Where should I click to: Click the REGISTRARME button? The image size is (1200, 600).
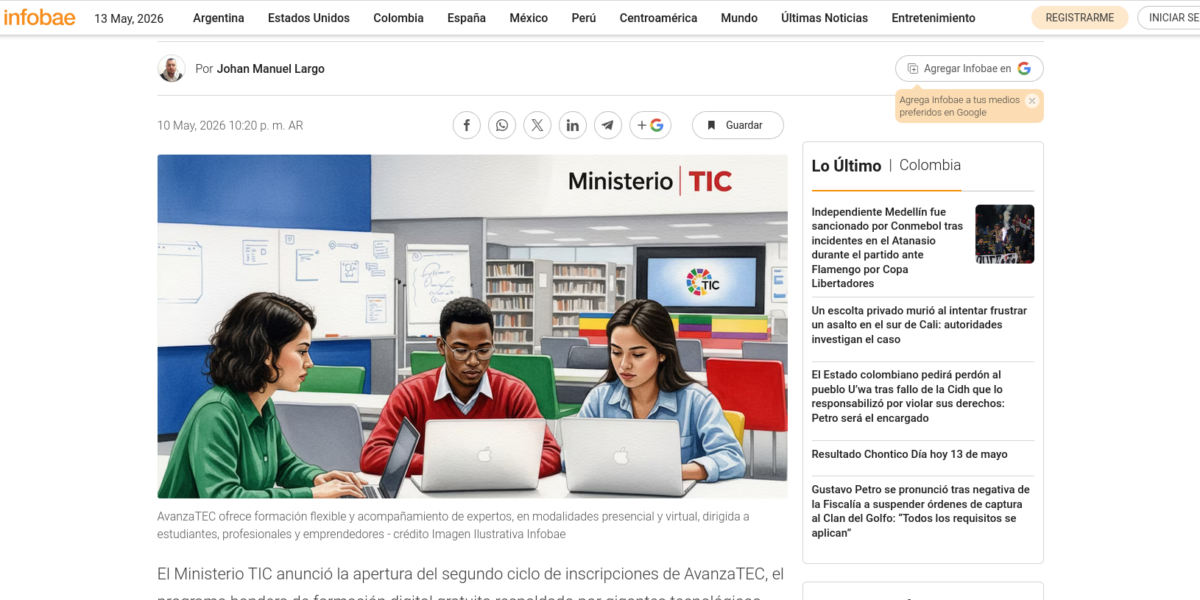[1079, 18]
